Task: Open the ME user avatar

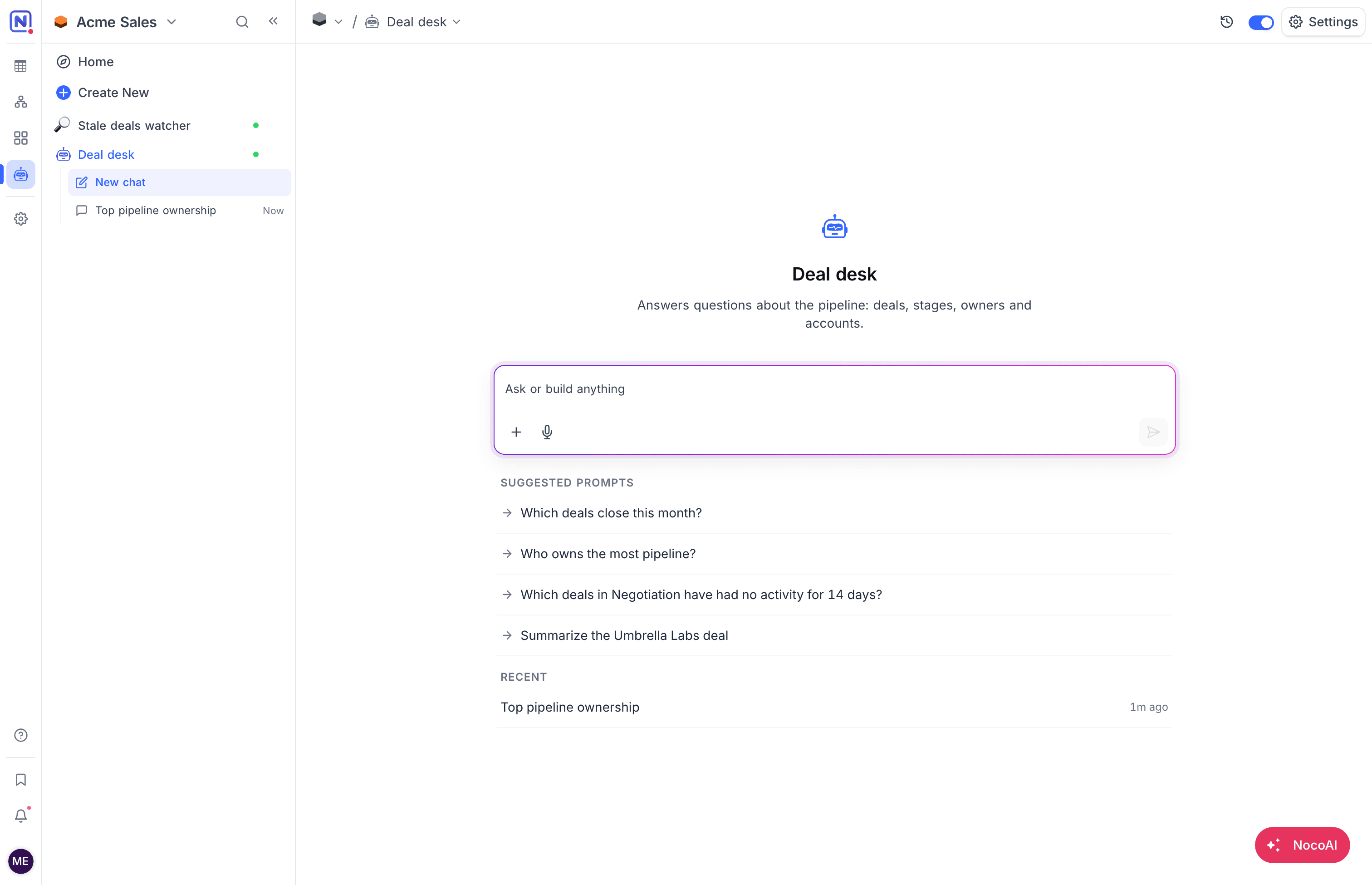Action: coord(21,861)
